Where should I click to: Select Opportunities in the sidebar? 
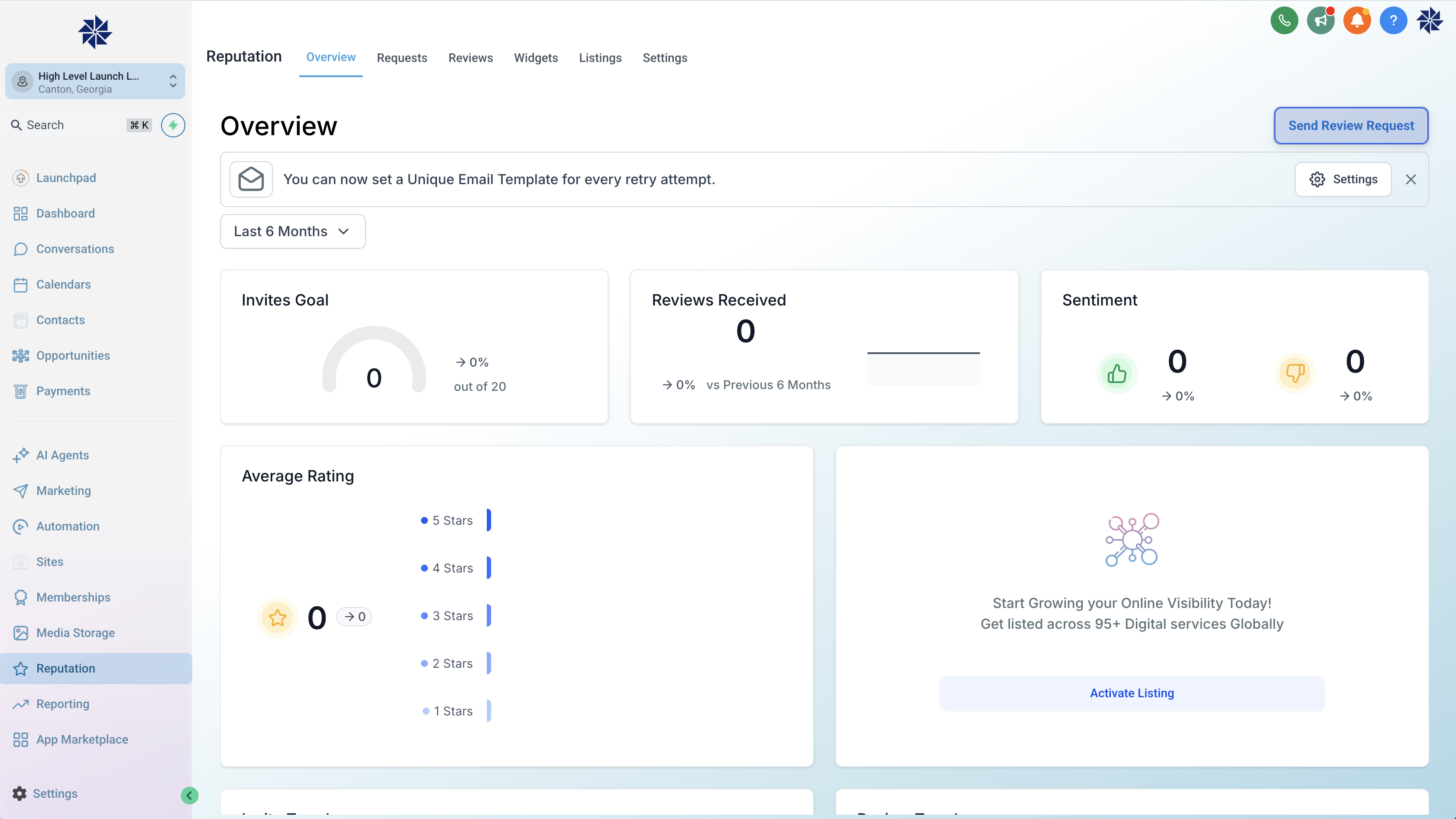[x=73, y=355]
